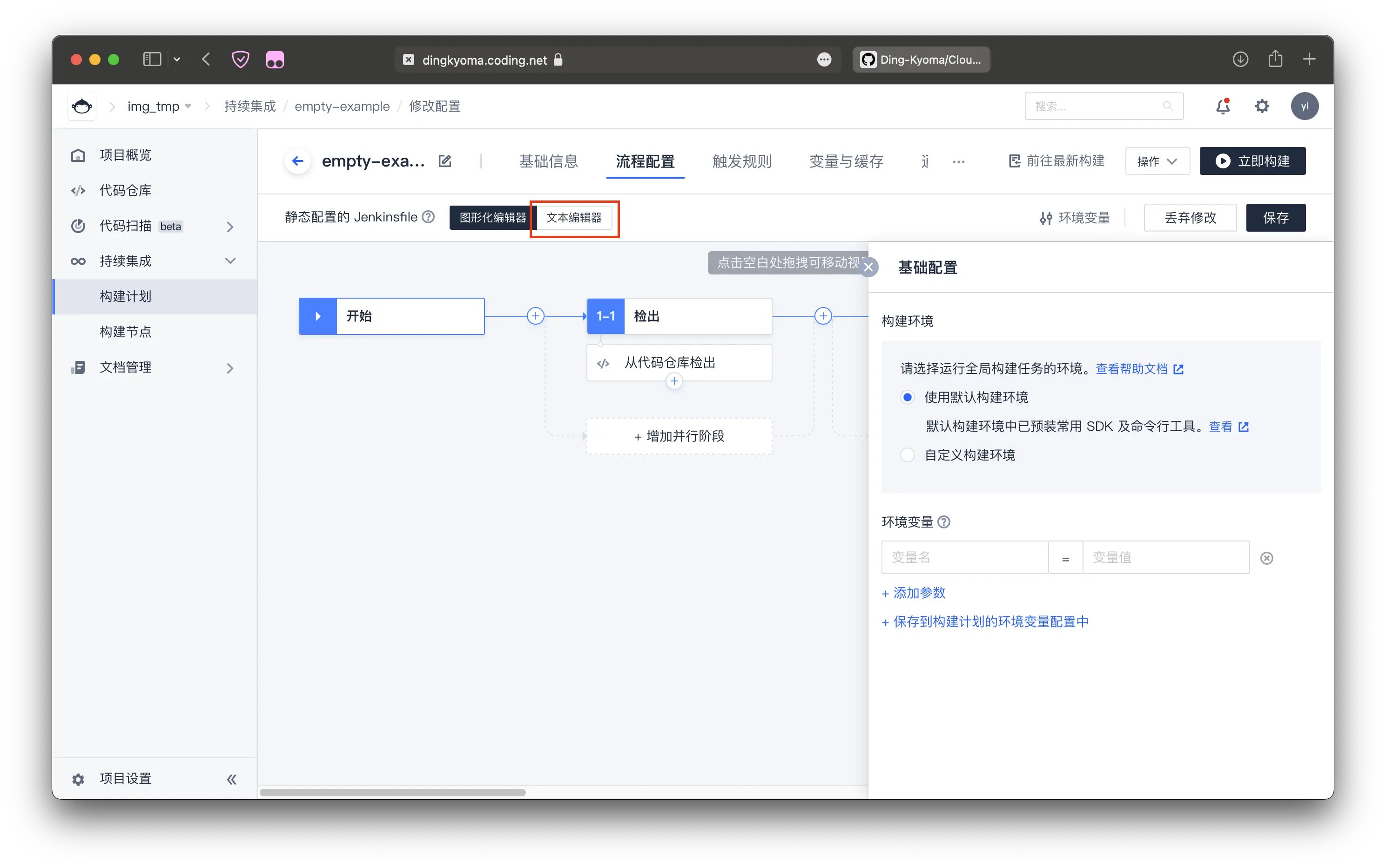Collapse the sidebar with double-chevron icon

click(x=231, y=779)
